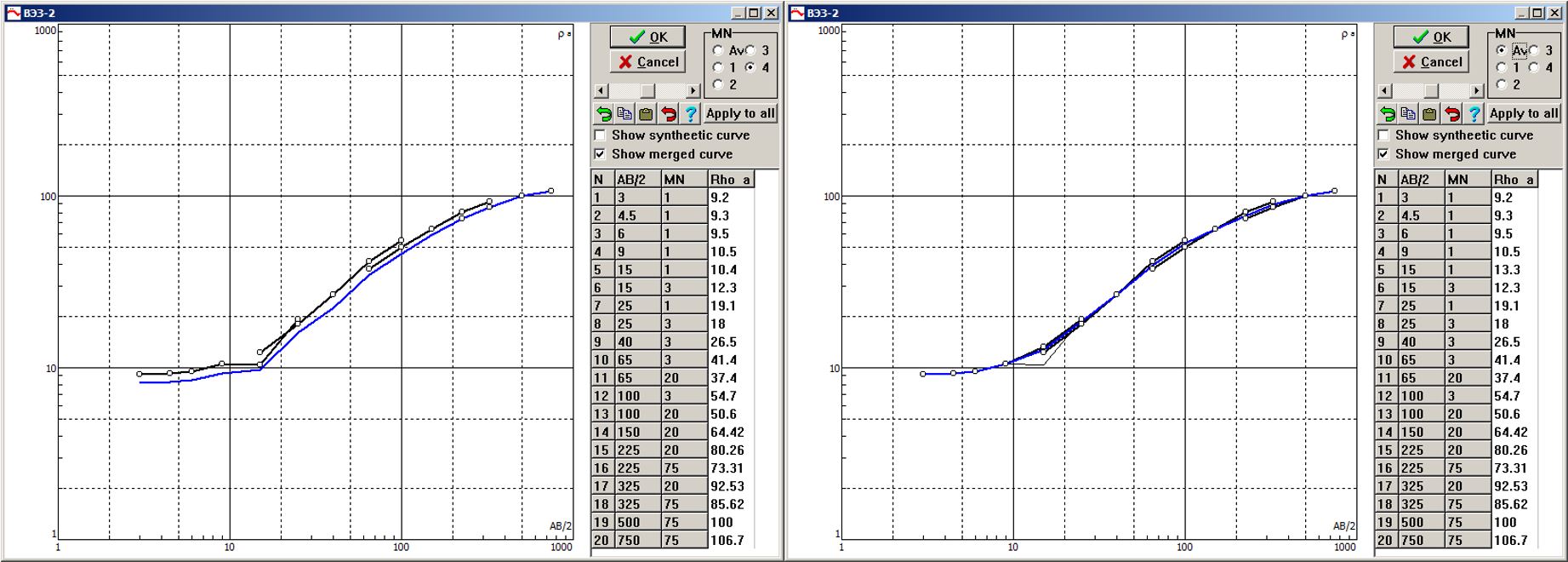Click the paste clipboard icon in right window

click(x=1429, y=113)
